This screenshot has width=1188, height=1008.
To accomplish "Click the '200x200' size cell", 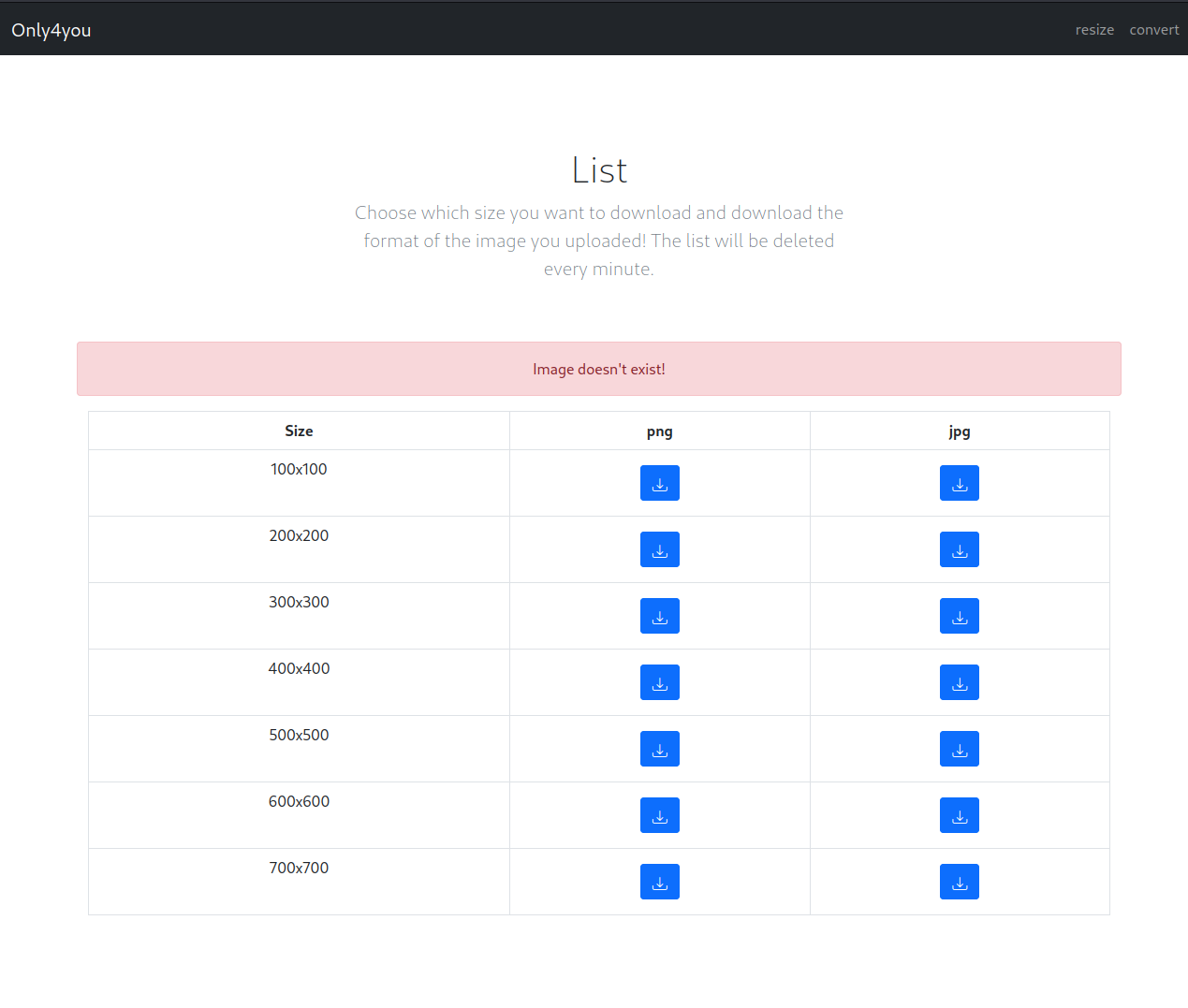I will pyautogui.click(x=299, y=549).
